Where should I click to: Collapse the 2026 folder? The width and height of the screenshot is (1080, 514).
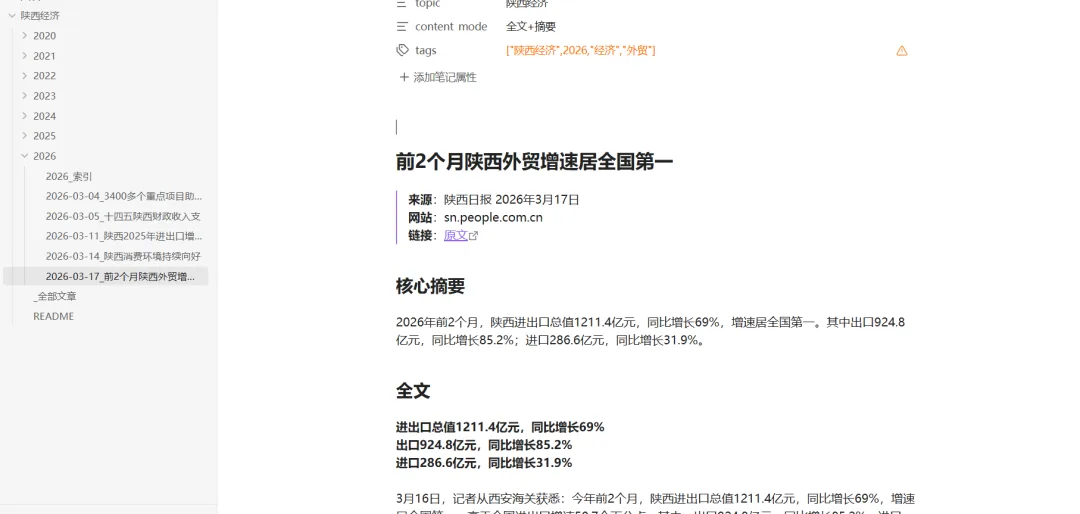25,156
